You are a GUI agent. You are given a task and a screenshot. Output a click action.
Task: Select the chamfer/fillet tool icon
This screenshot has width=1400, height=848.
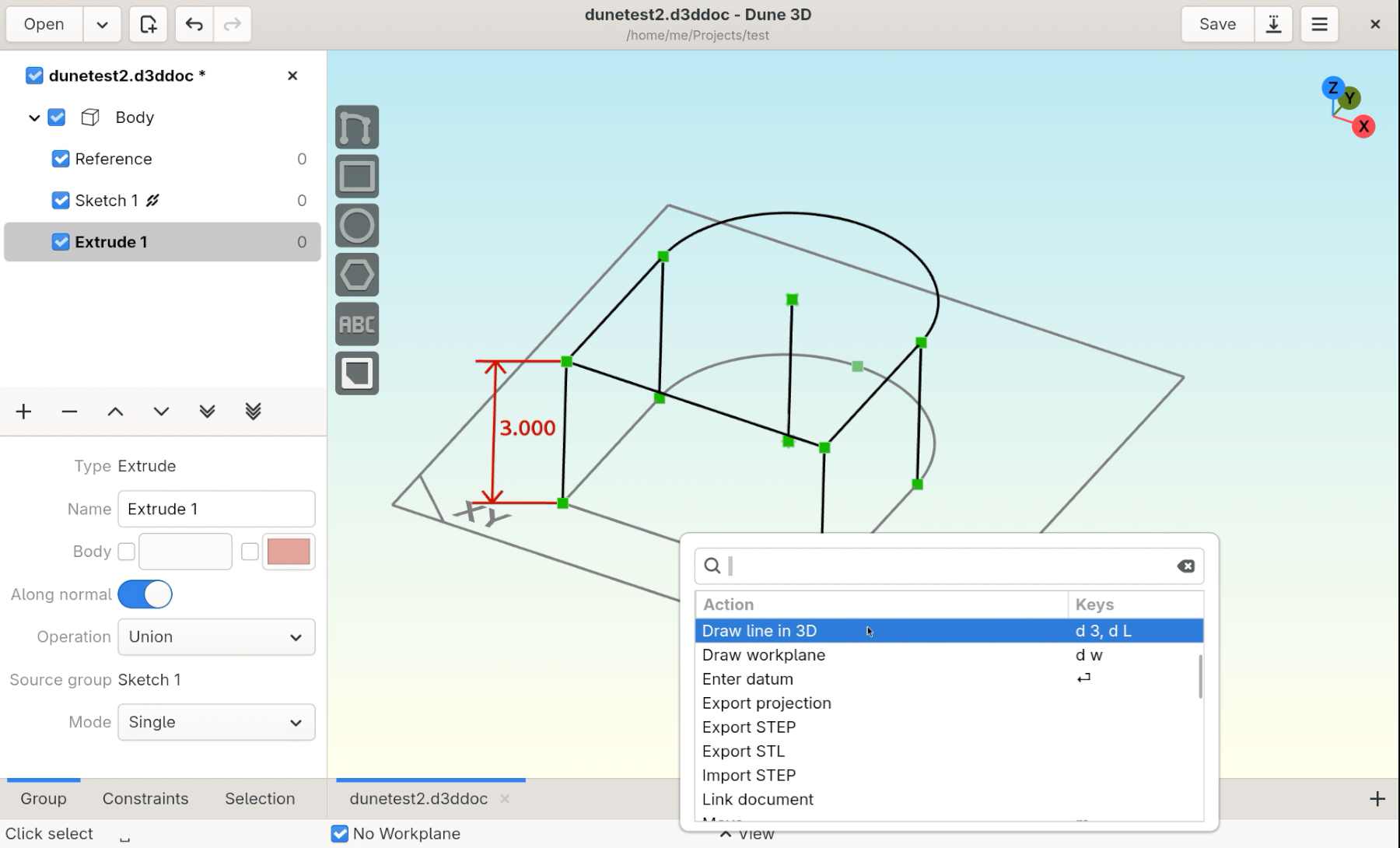tap(357, 373)
